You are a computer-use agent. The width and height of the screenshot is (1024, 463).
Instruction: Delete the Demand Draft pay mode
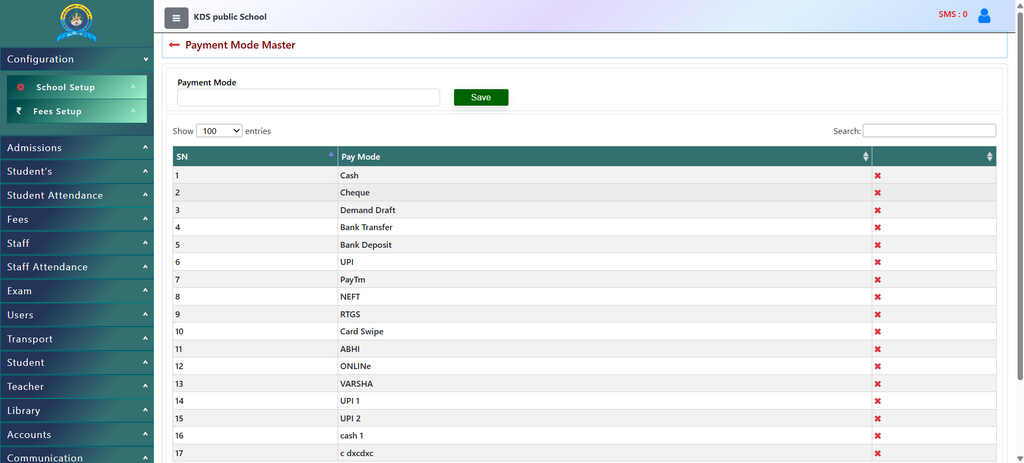click(878, 210)
